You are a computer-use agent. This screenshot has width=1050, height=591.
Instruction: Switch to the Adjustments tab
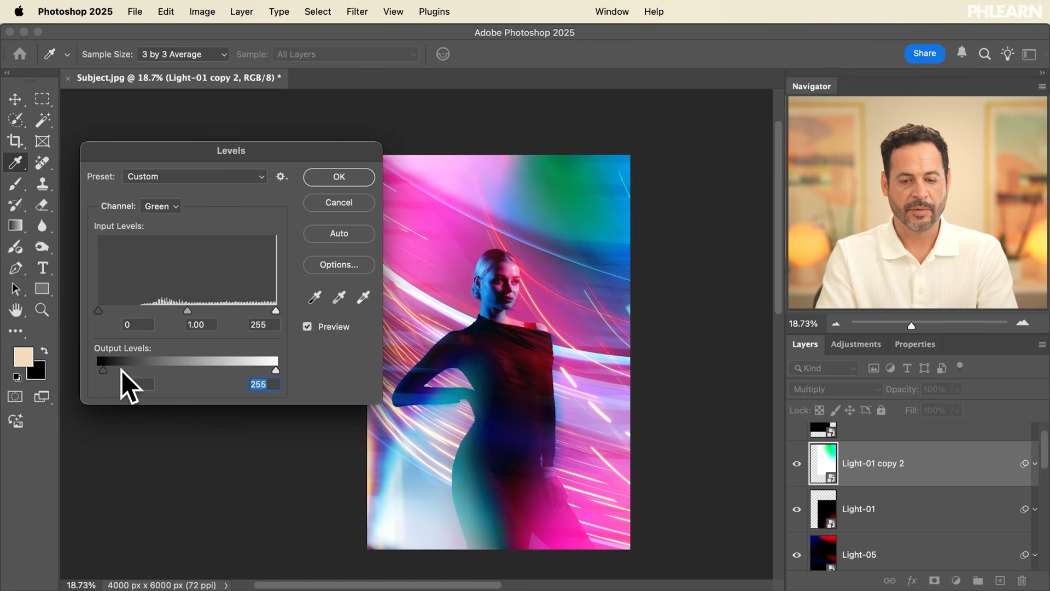click(x=856, y=344)
